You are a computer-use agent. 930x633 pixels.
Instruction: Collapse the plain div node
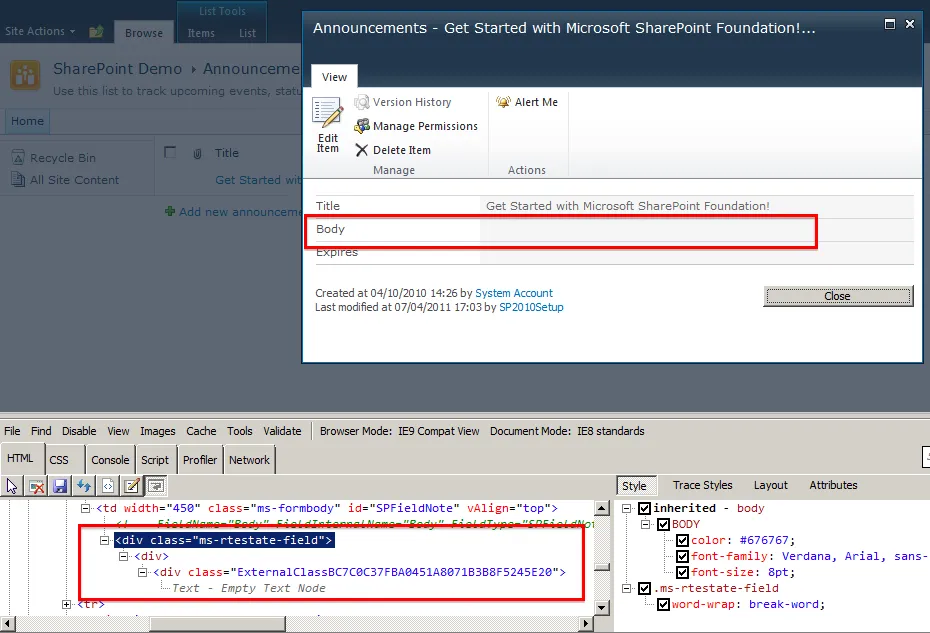pos(123,556)
